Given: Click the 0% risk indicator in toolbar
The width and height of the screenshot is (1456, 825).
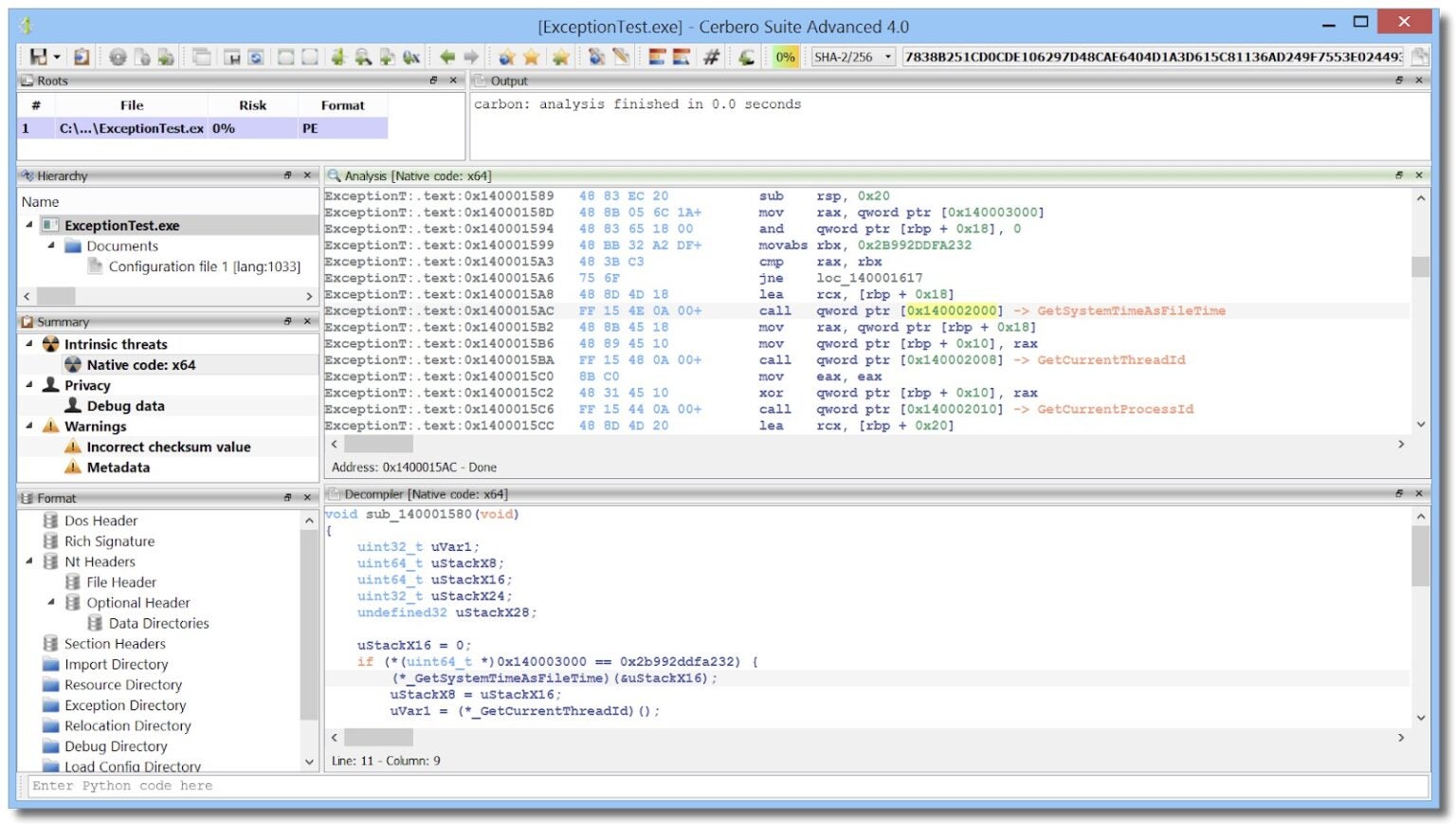Looking at the screenshot, I should [x=785, y=57].
